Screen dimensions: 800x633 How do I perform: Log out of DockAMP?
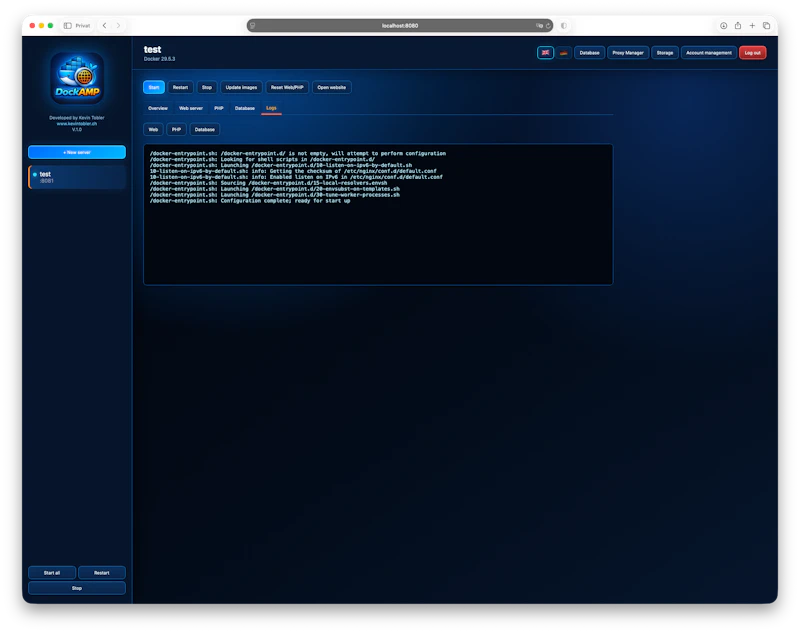pyautogui.click(x=753, y=53)
